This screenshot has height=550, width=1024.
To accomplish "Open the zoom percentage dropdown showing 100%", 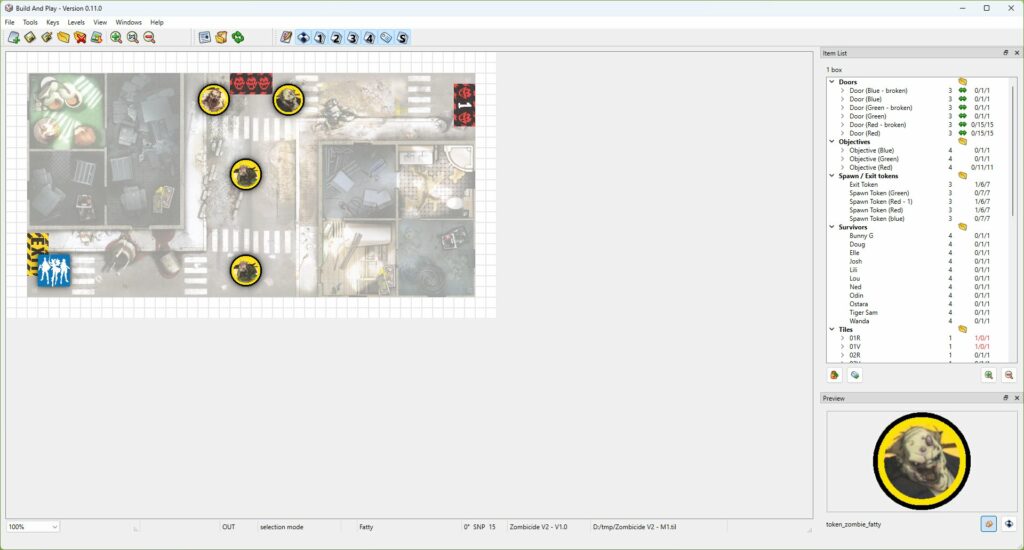I will point(33,526).
